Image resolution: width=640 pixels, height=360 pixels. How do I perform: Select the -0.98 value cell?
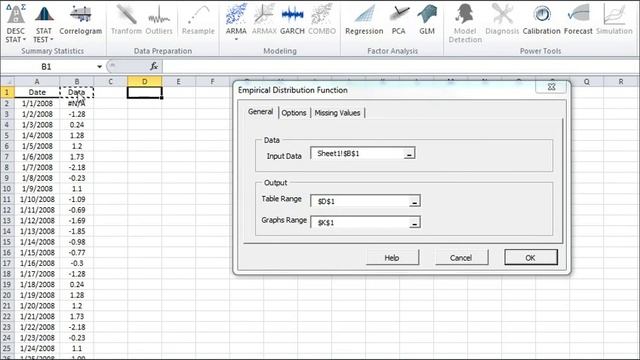77,242
